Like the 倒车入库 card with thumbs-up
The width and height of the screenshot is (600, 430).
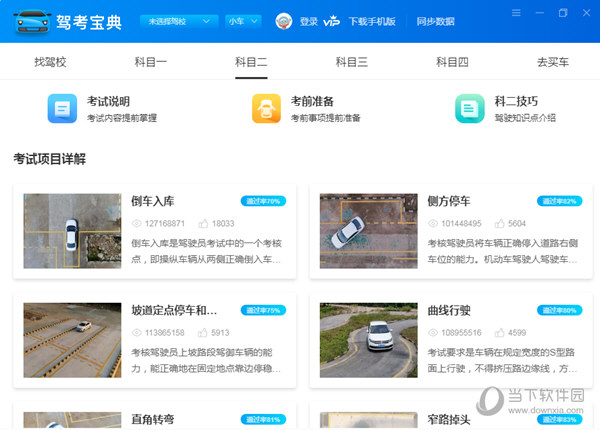tap(203, 223)
